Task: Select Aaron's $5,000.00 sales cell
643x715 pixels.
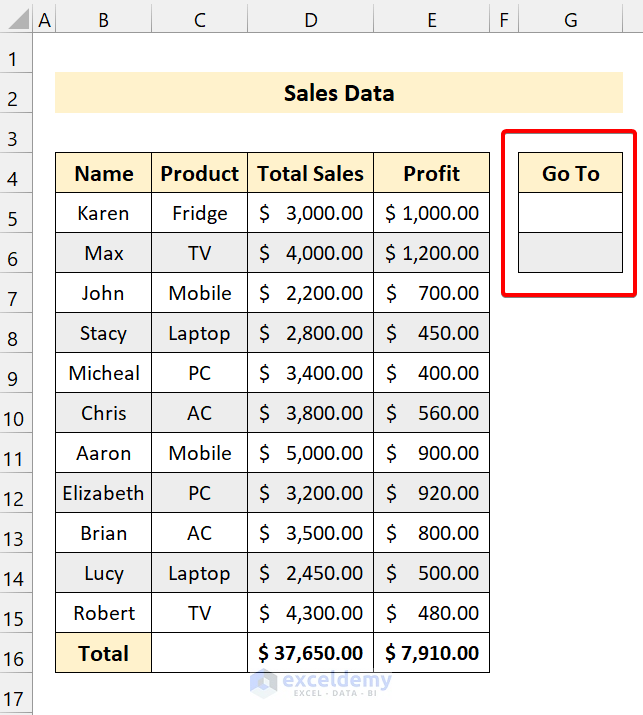Action: click(x=310, y=453)
